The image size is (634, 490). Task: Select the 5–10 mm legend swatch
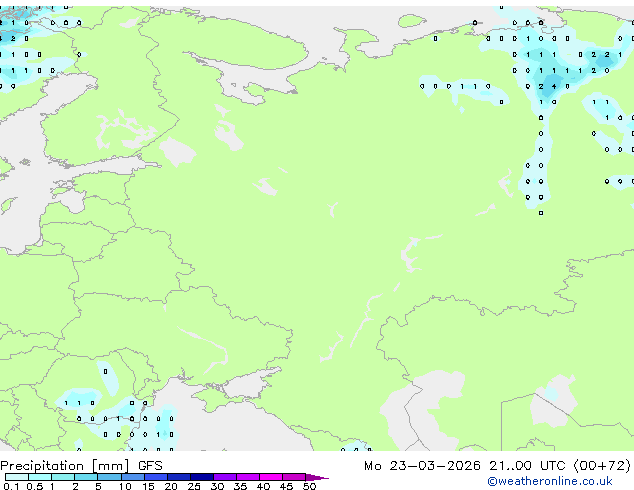[109, 477]
